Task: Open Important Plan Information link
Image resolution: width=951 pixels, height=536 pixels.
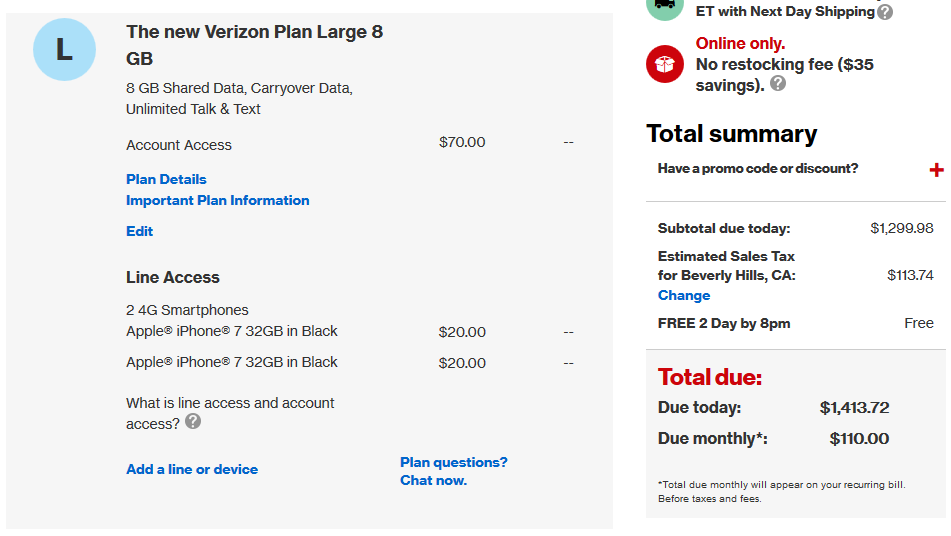Action: point(218,201)
